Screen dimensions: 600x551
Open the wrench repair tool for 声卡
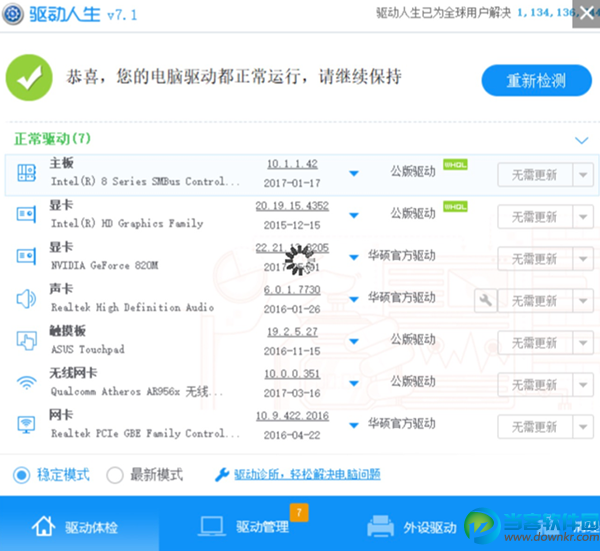486,300
